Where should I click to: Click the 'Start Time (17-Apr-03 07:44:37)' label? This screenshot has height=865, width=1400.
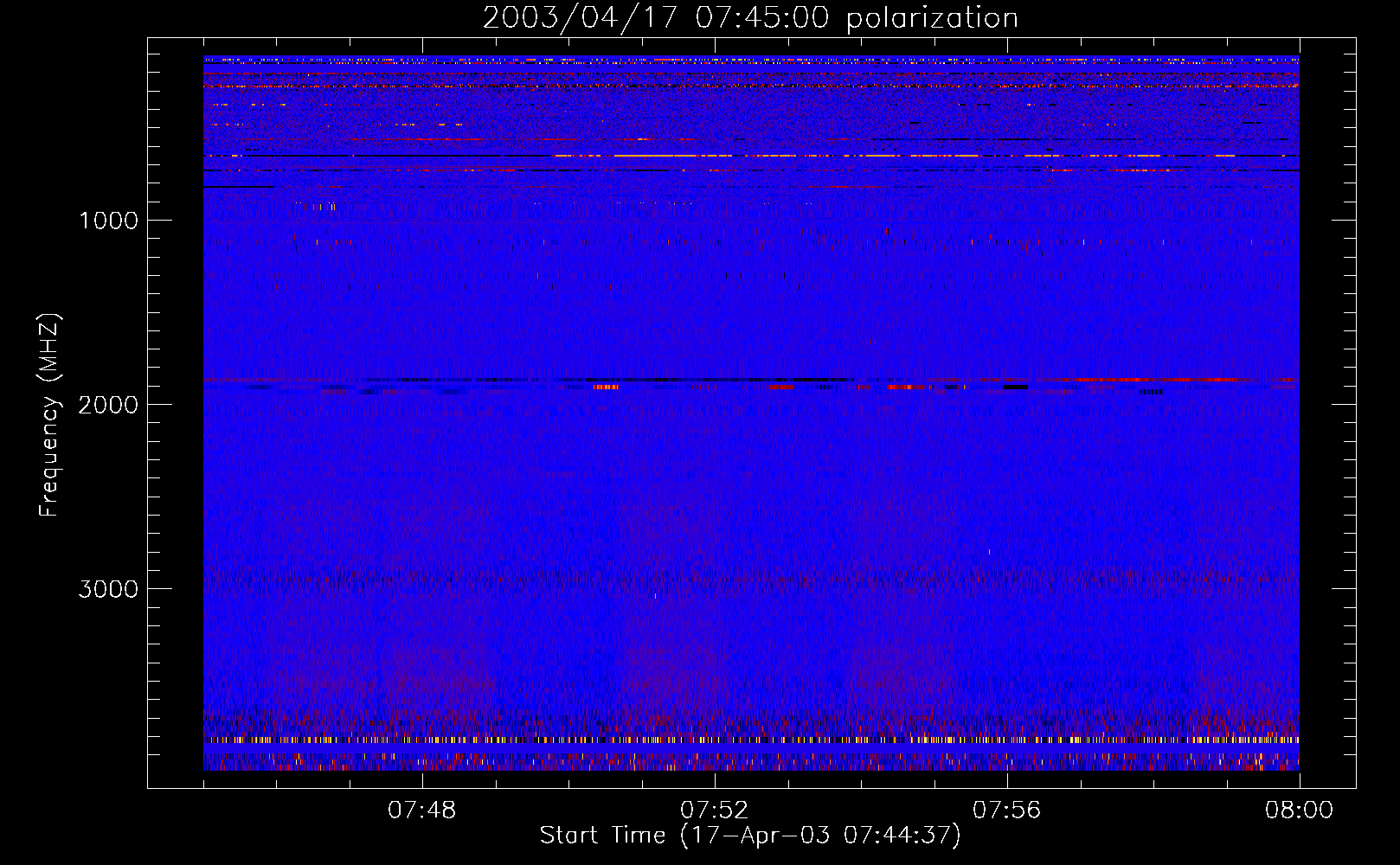click(750, 836)
